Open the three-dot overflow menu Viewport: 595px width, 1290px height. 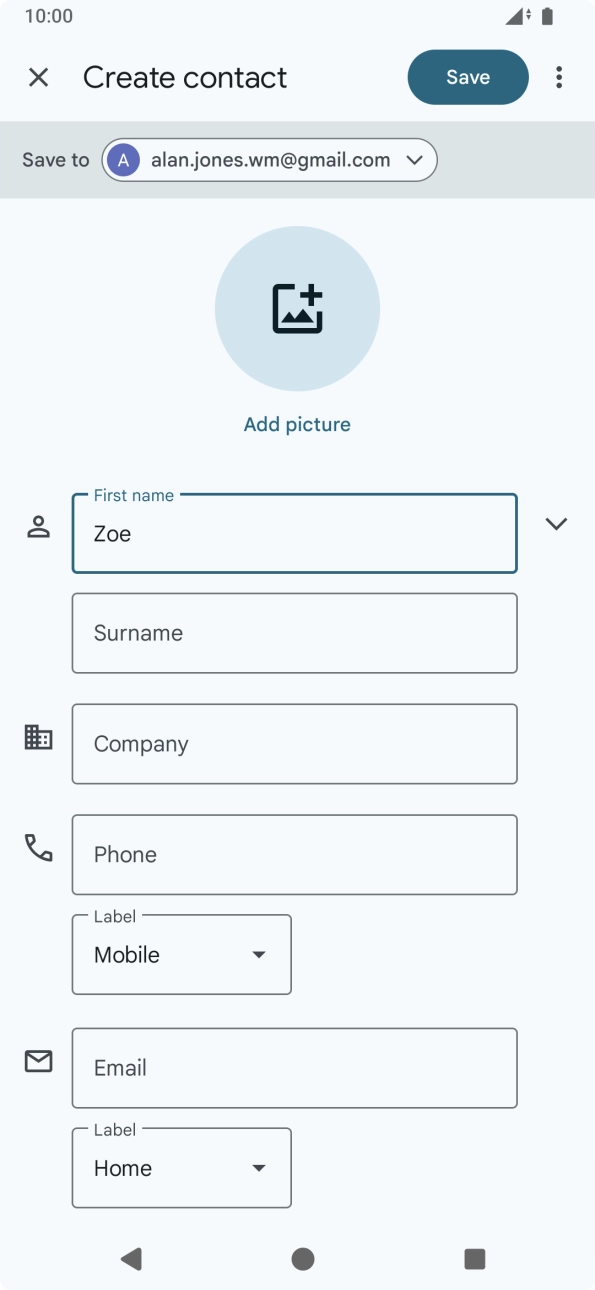coord(558,77)
